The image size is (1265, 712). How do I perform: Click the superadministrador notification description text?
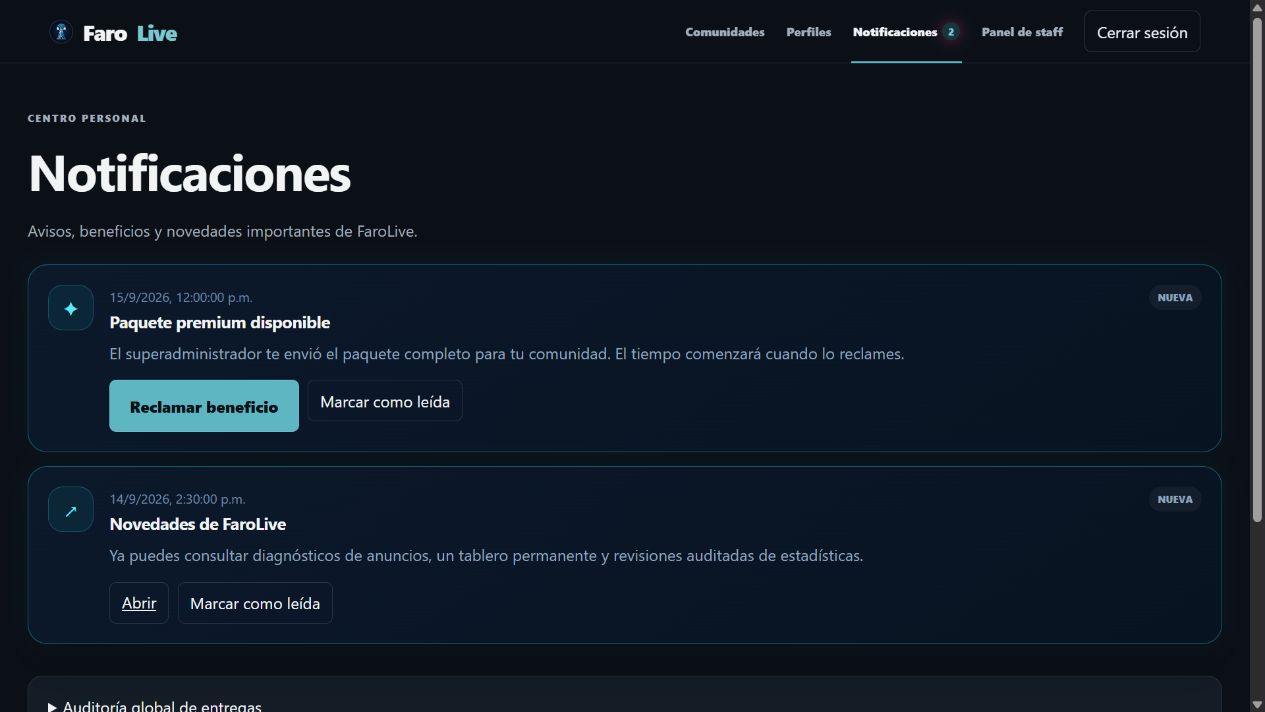click(x=507, y=353)
